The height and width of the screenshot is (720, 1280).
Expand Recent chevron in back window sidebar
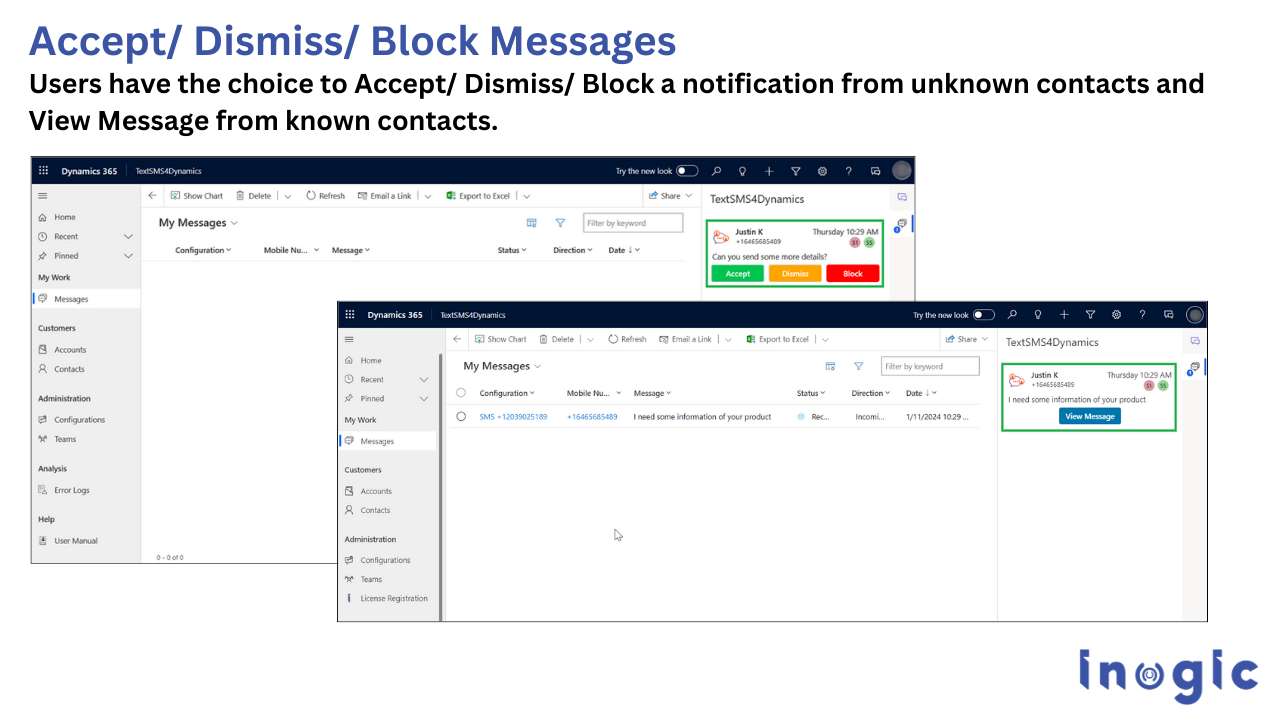point(128,237)
